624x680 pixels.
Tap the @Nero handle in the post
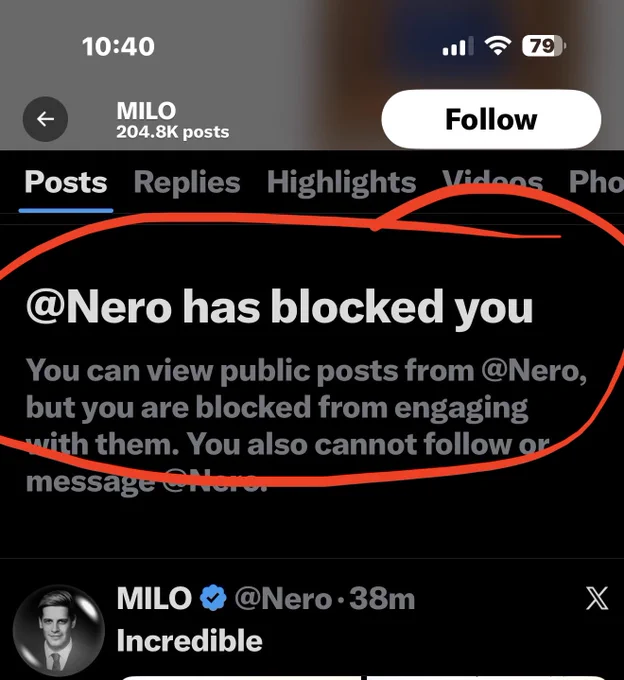(x=283, y=598)
